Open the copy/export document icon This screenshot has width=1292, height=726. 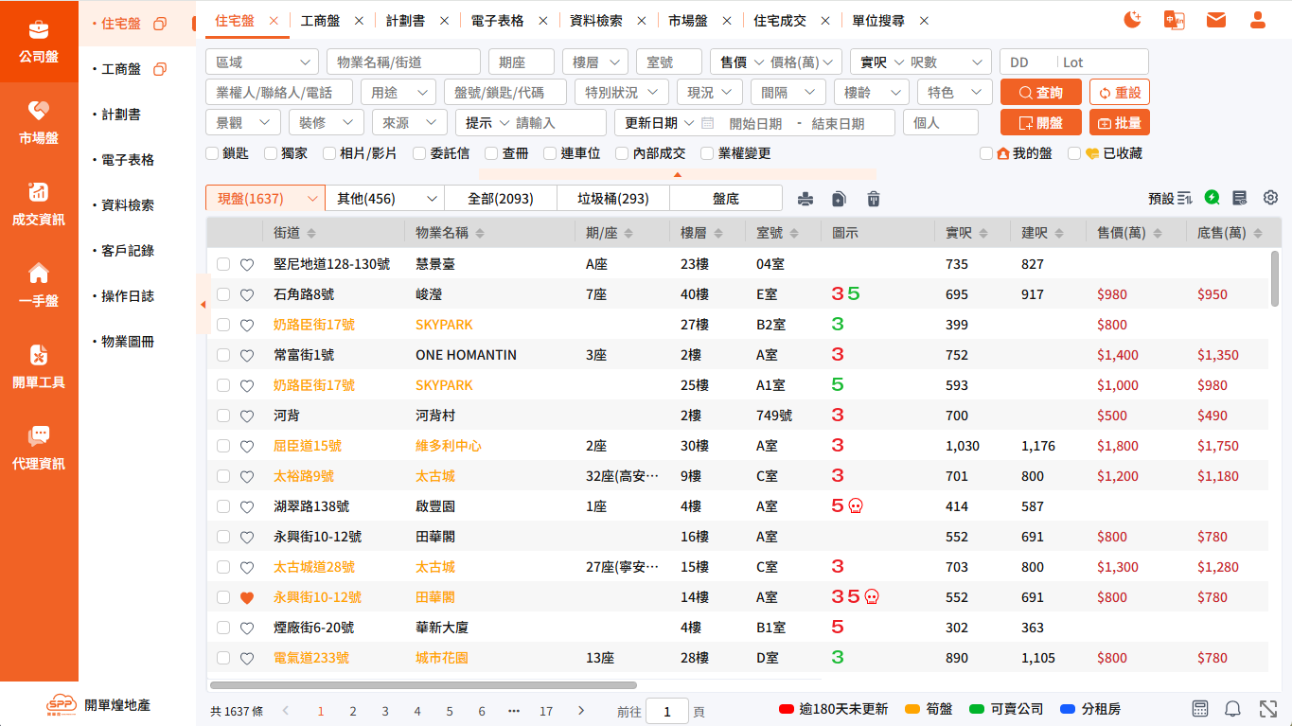pos(839,198)
